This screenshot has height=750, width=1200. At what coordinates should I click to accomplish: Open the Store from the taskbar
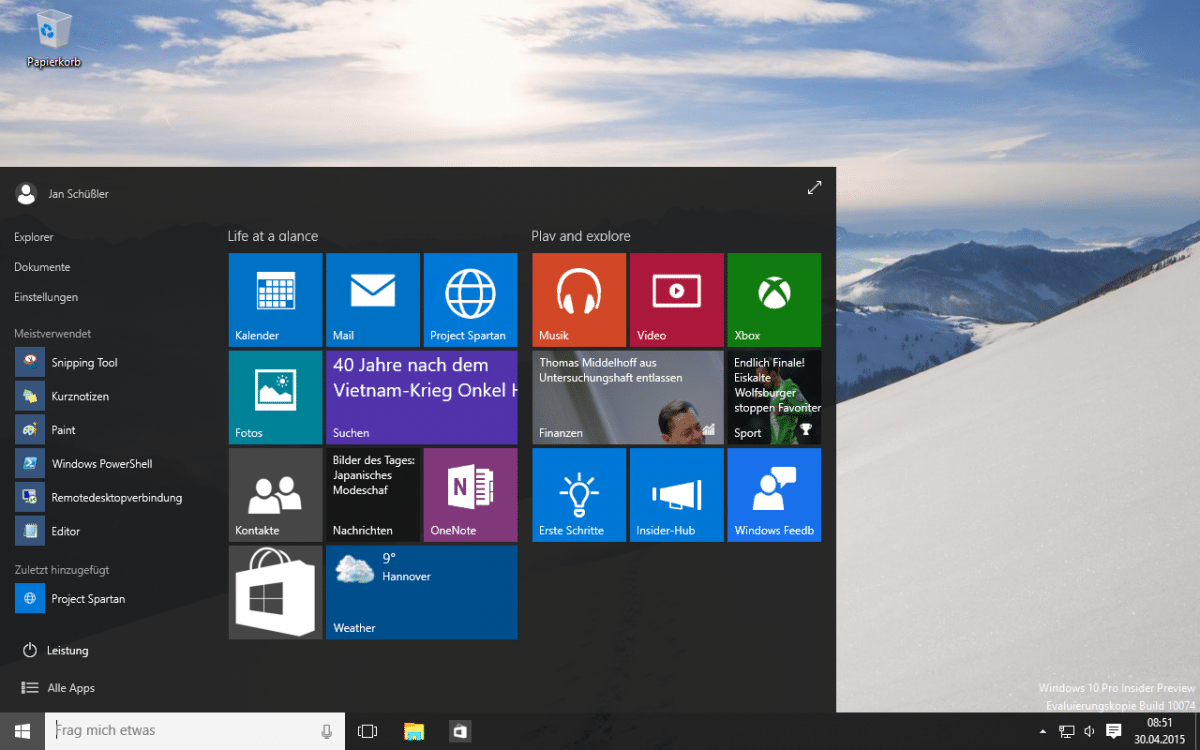(x=460, y=731)
